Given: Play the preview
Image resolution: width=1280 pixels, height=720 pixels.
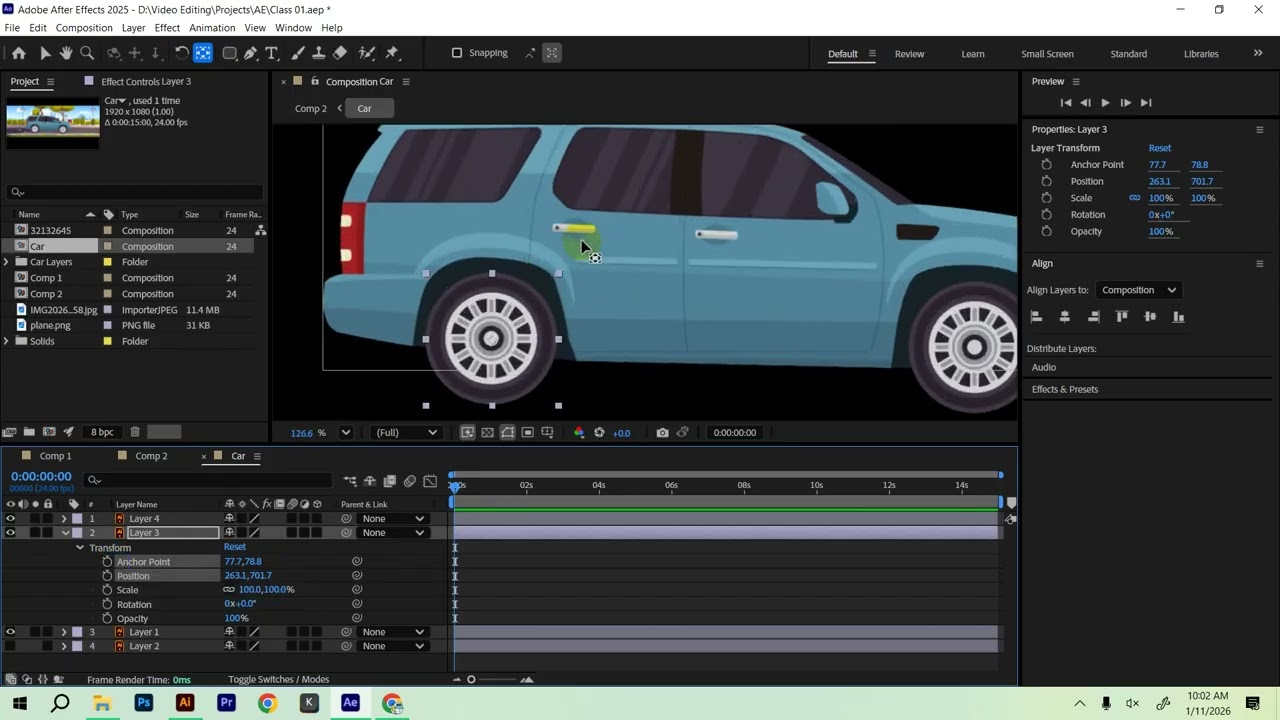Looking at the screenshot, I should pyautogui.click(x=1105, y=103).
